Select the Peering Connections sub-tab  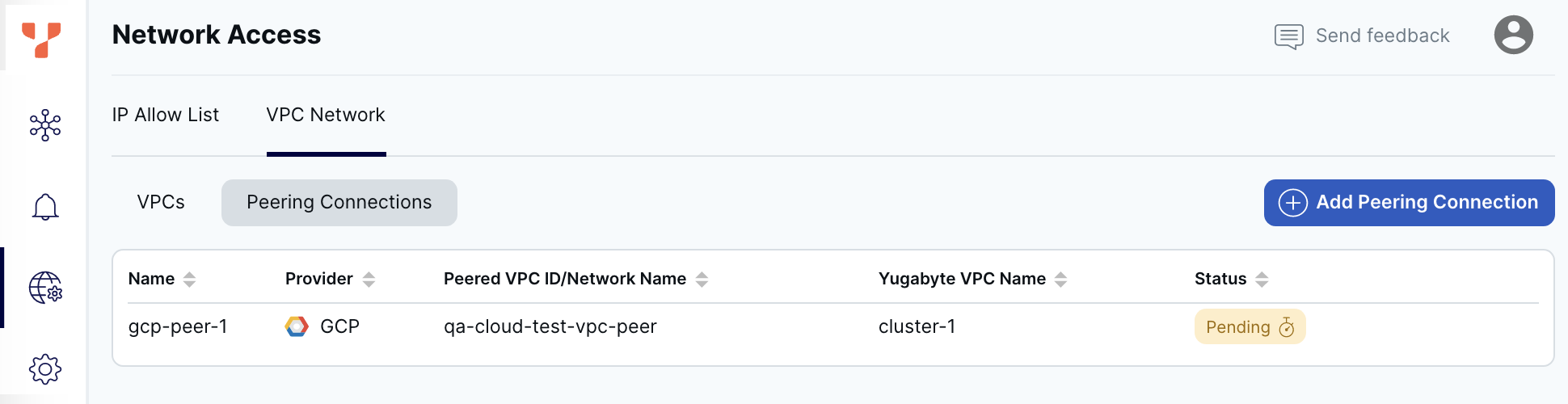click(339, 202)
